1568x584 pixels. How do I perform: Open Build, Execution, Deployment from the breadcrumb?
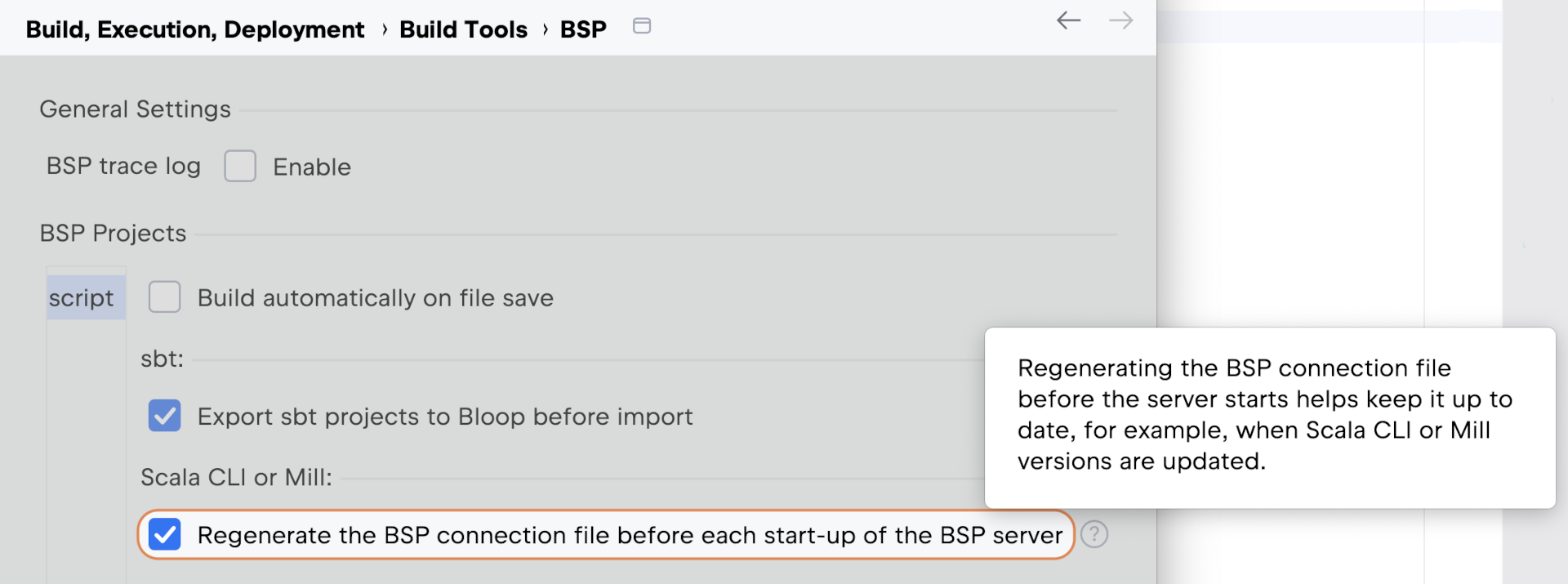[194, 29]
